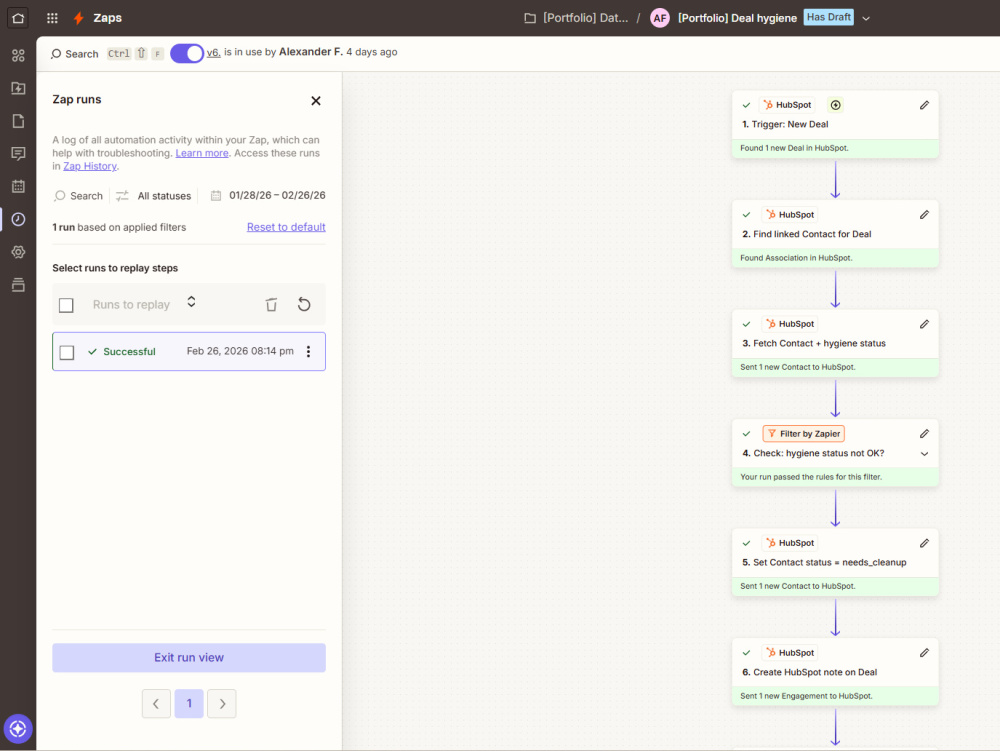Toggle the Zap on/off switch

click(x=187, y=54)
